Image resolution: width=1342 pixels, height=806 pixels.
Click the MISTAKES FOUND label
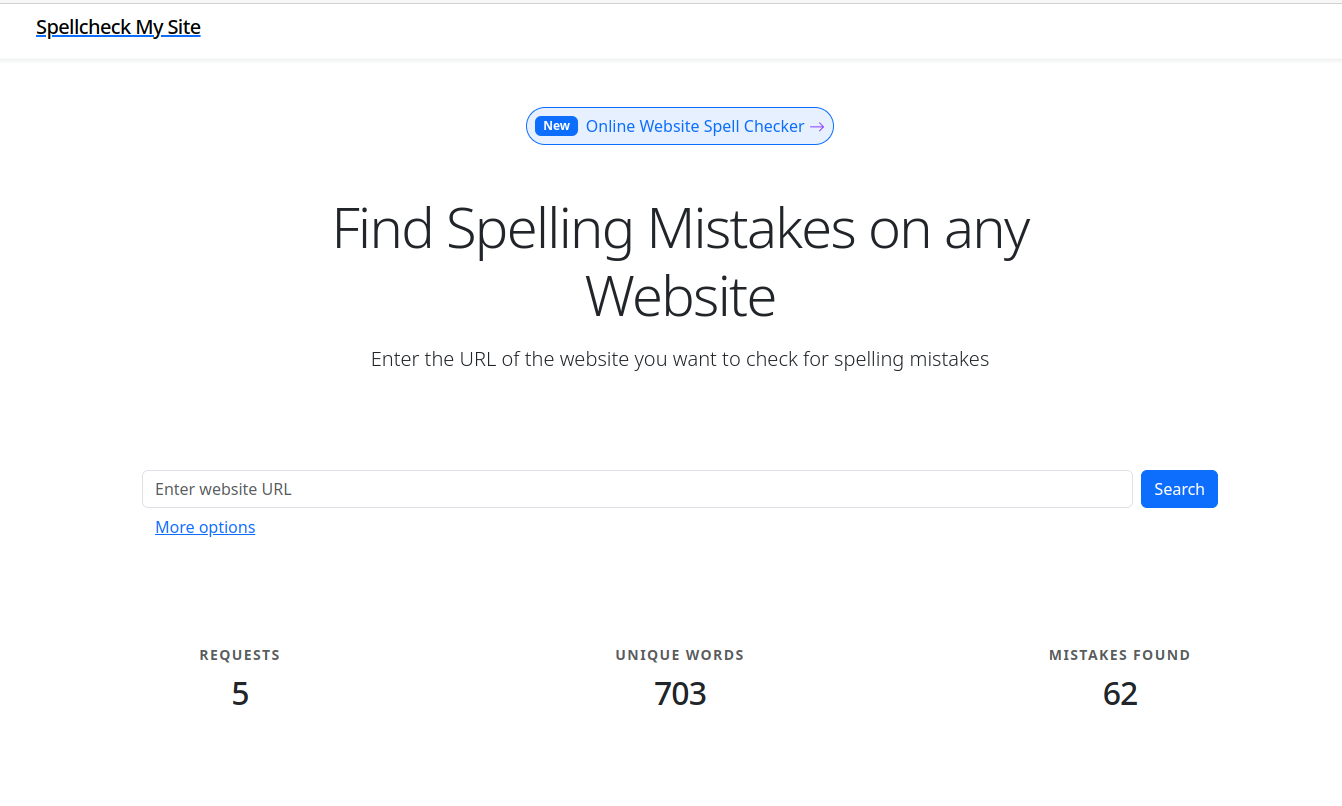(1120, 655)
